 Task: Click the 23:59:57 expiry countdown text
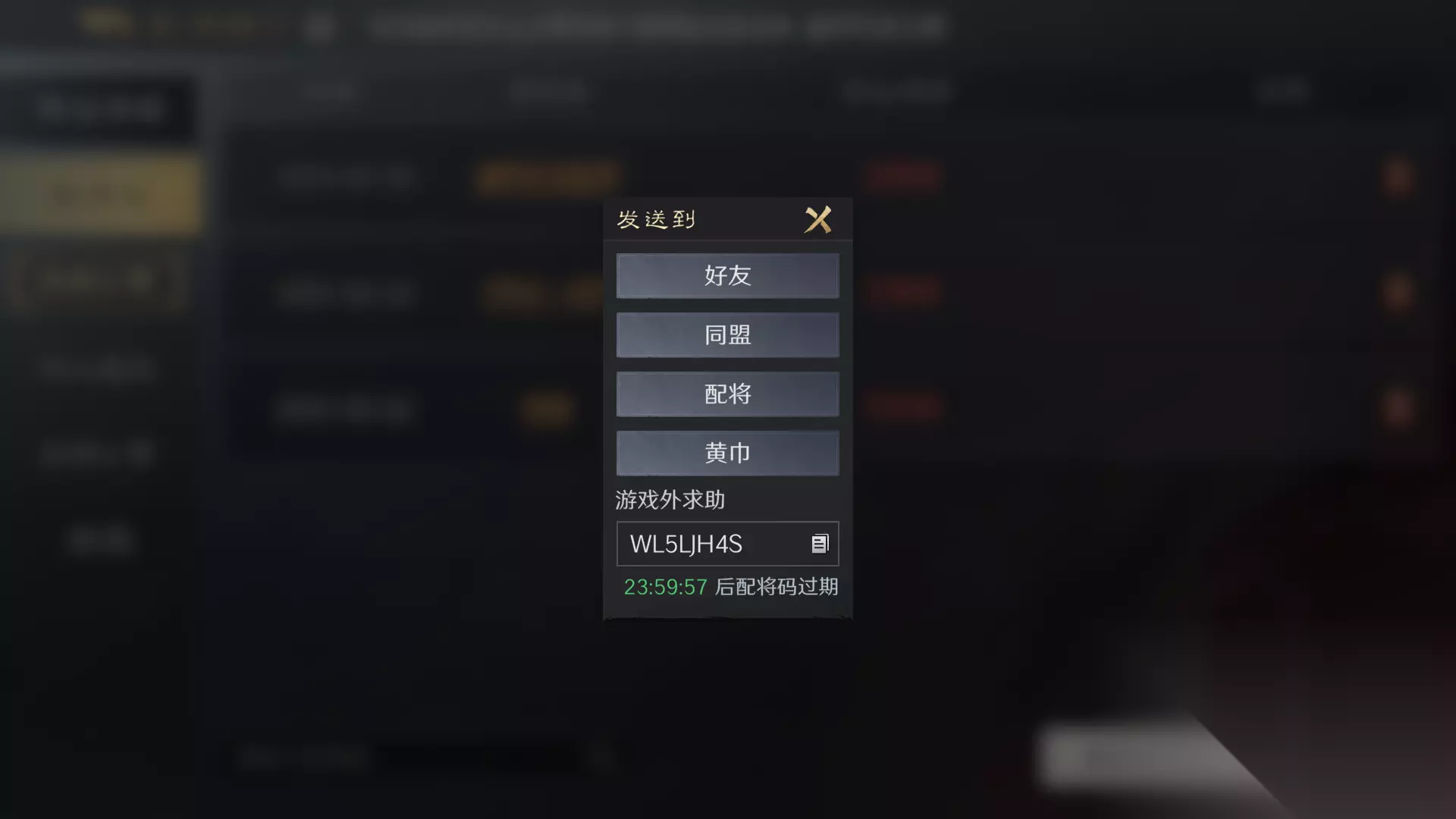tap(665, 587)
